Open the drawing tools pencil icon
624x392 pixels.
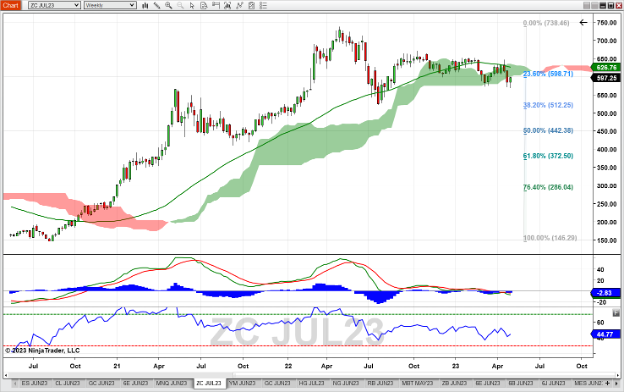[x=157, y=6]
